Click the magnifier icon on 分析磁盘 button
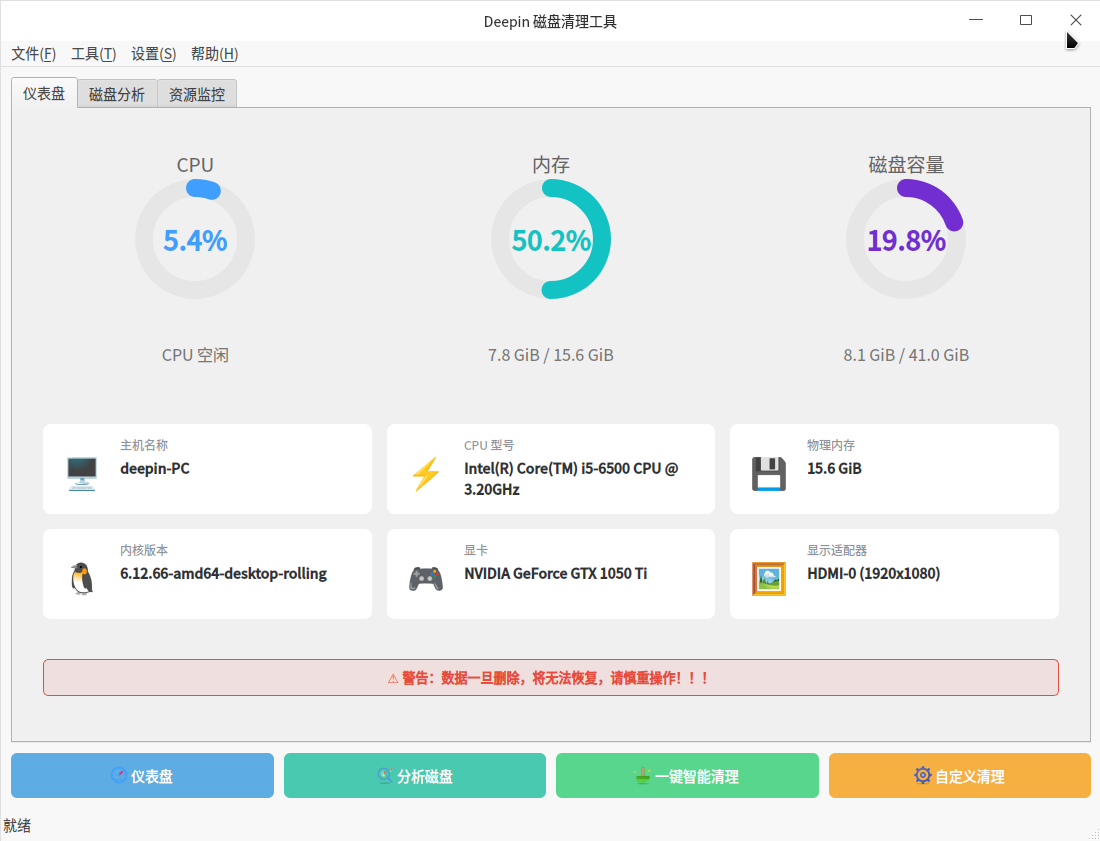Screen dimensions: 1100x841 pyautogui.click(x=384, y=775)
